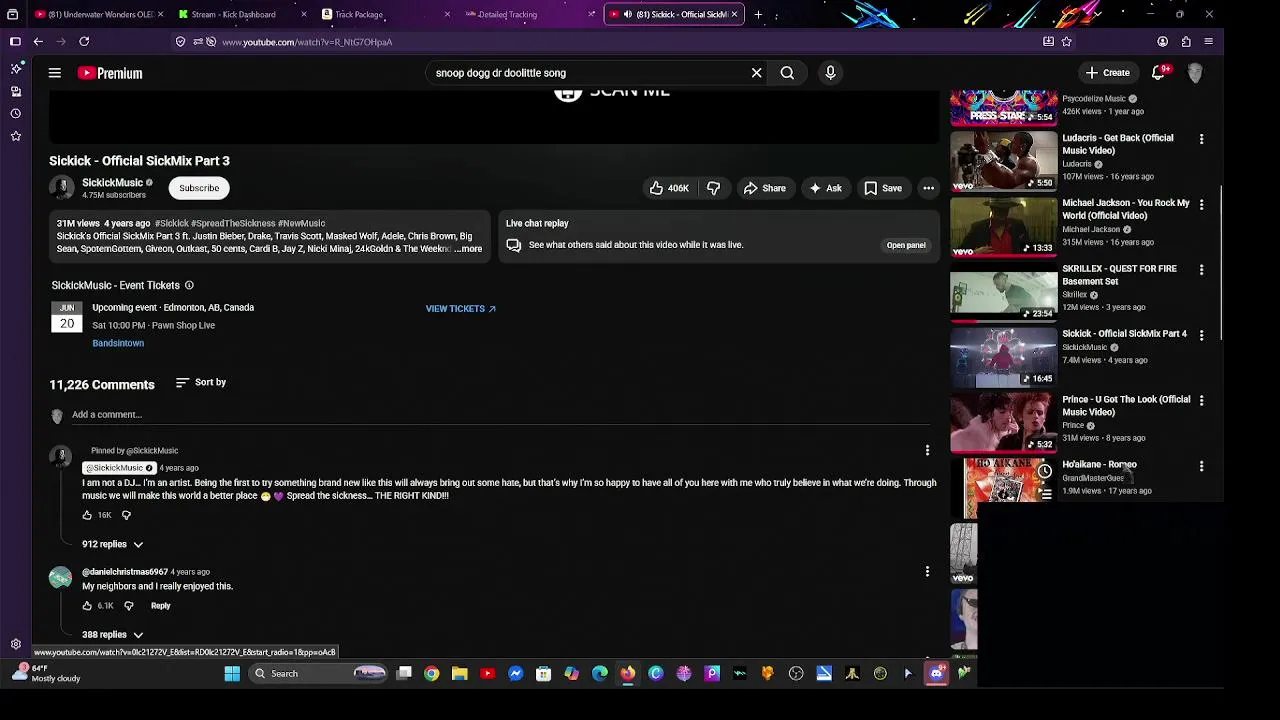Open menu for Michael Jackson video
Screen dimensions: 1280x720
(1201, 204)
